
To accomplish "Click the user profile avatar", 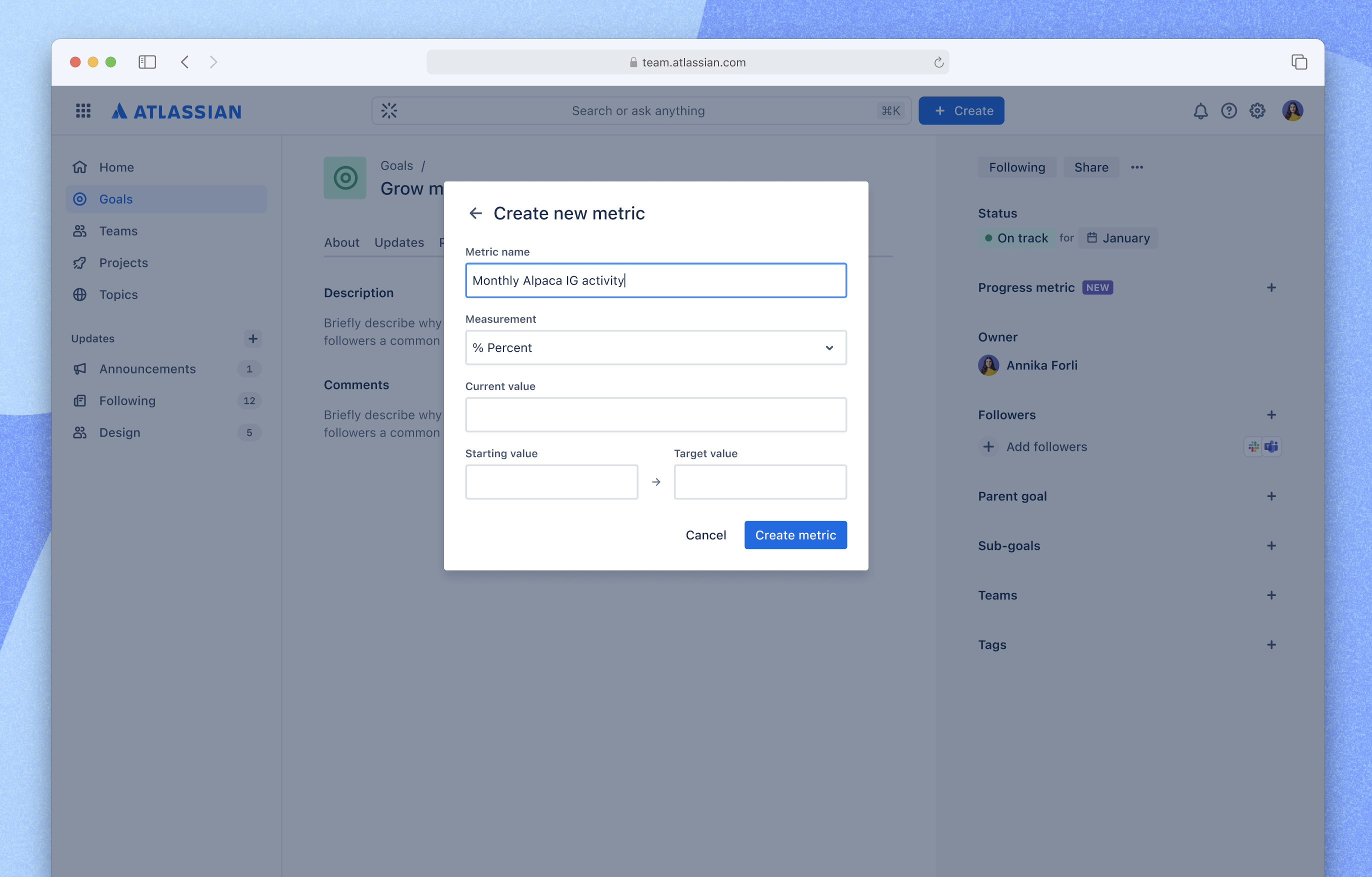I will pos(1293,110).
